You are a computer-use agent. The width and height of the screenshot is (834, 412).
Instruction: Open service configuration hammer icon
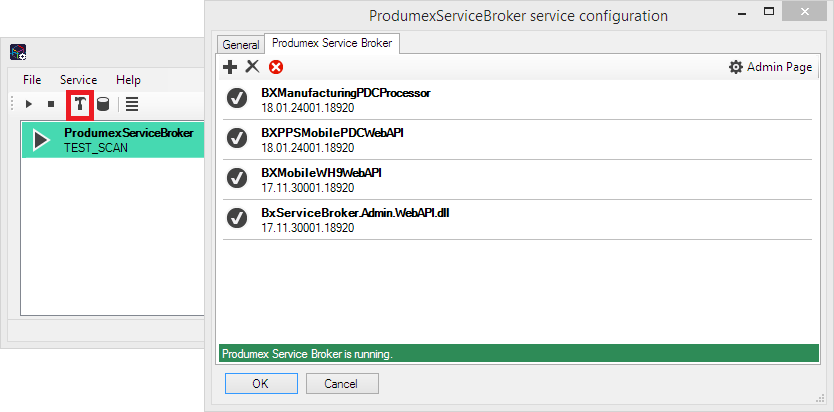click(x=79, y=104)
